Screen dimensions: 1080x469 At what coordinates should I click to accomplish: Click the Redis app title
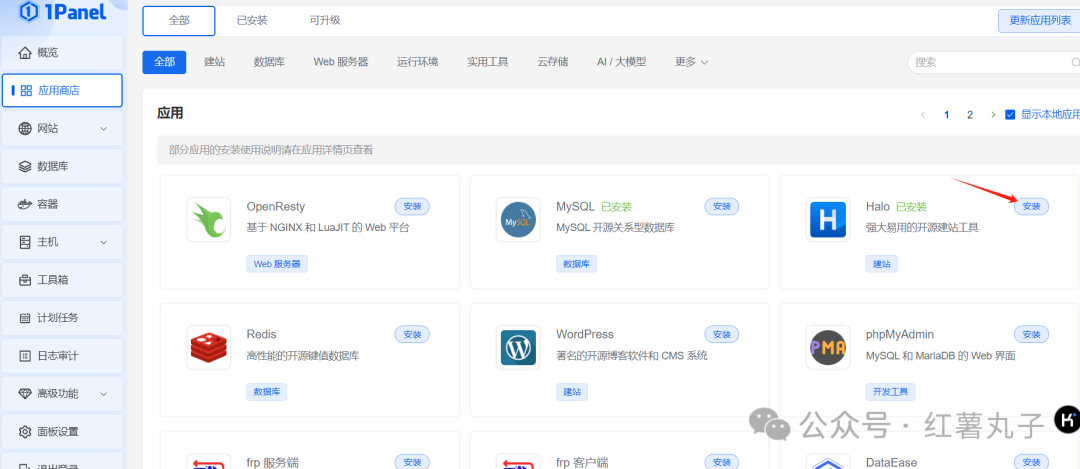(x=261, y=334)
